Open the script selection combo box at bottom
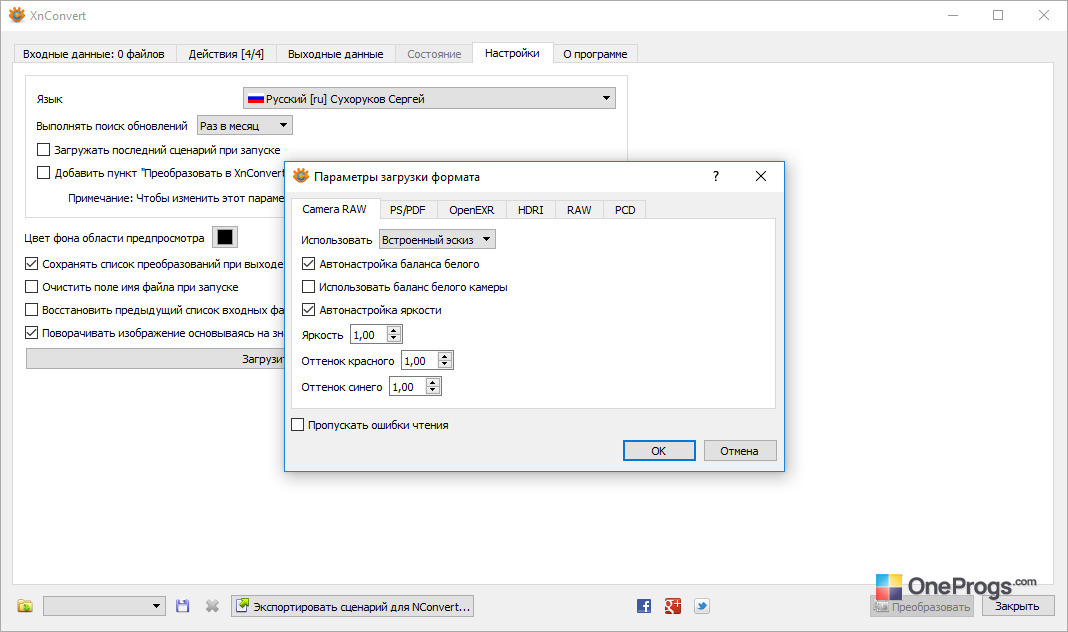This screenshot has width=1068, height=632. point(104,606)
